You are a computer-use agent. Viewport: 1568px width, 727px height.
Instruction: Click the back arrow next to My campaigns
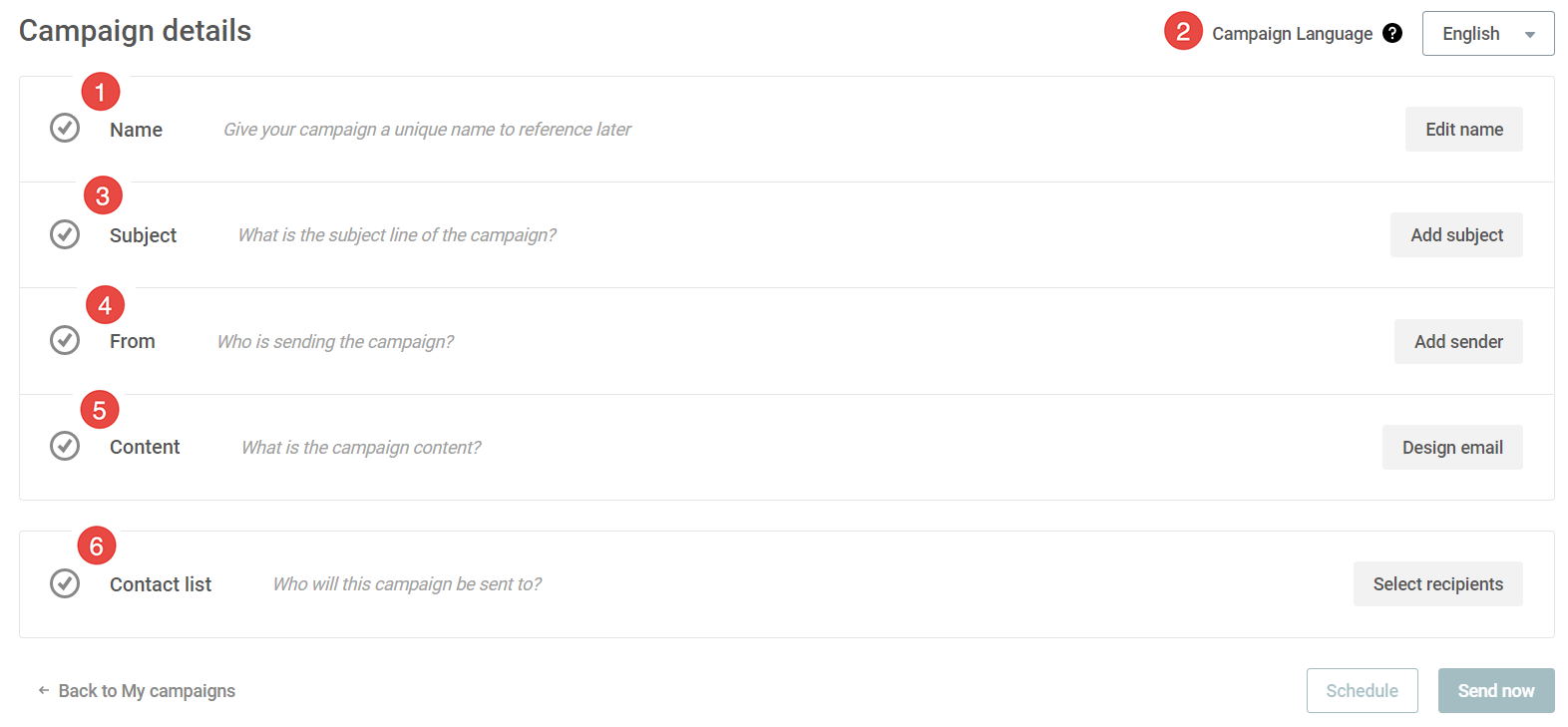tap(43, 690)
